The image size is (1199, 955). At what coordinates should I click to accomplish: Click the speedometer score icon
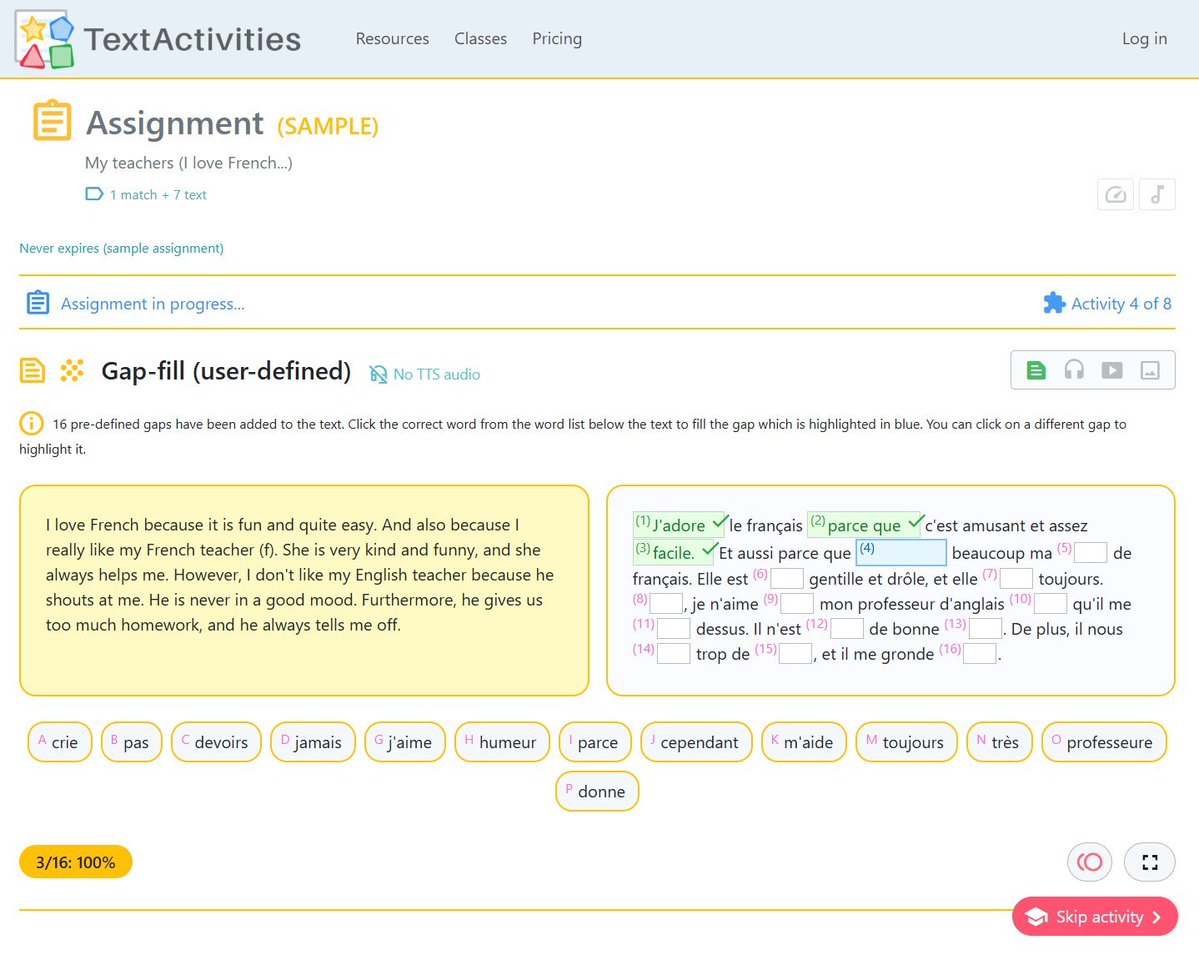[x=1115, y=194]
